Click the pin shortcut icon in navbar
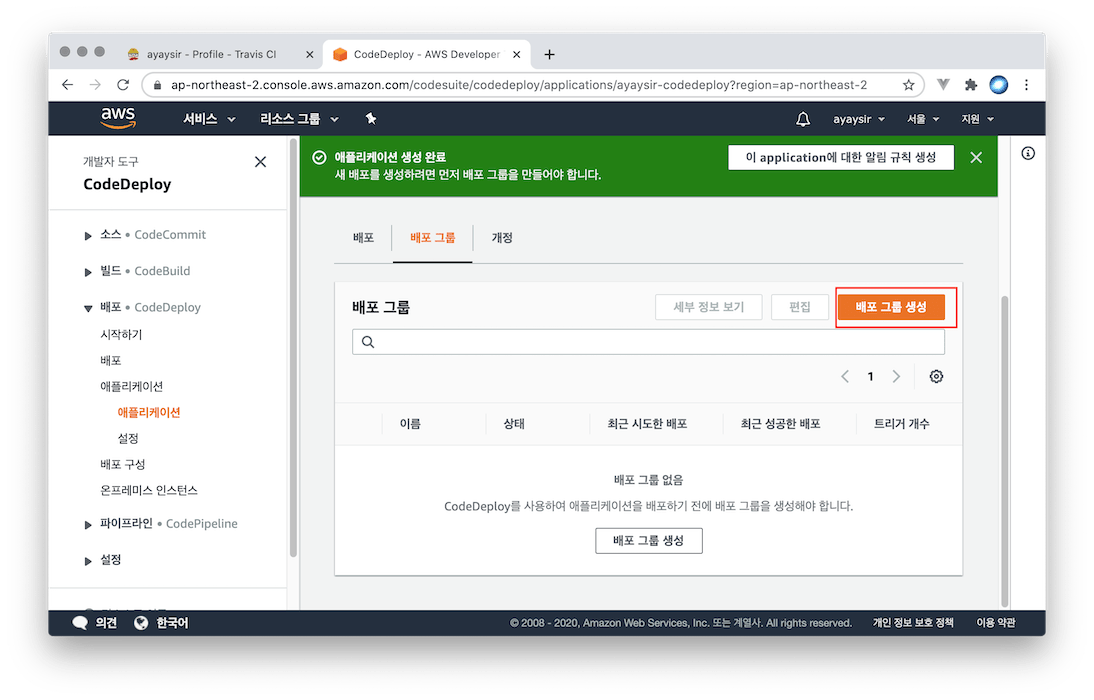1094x700 pixels. (371, 119)
